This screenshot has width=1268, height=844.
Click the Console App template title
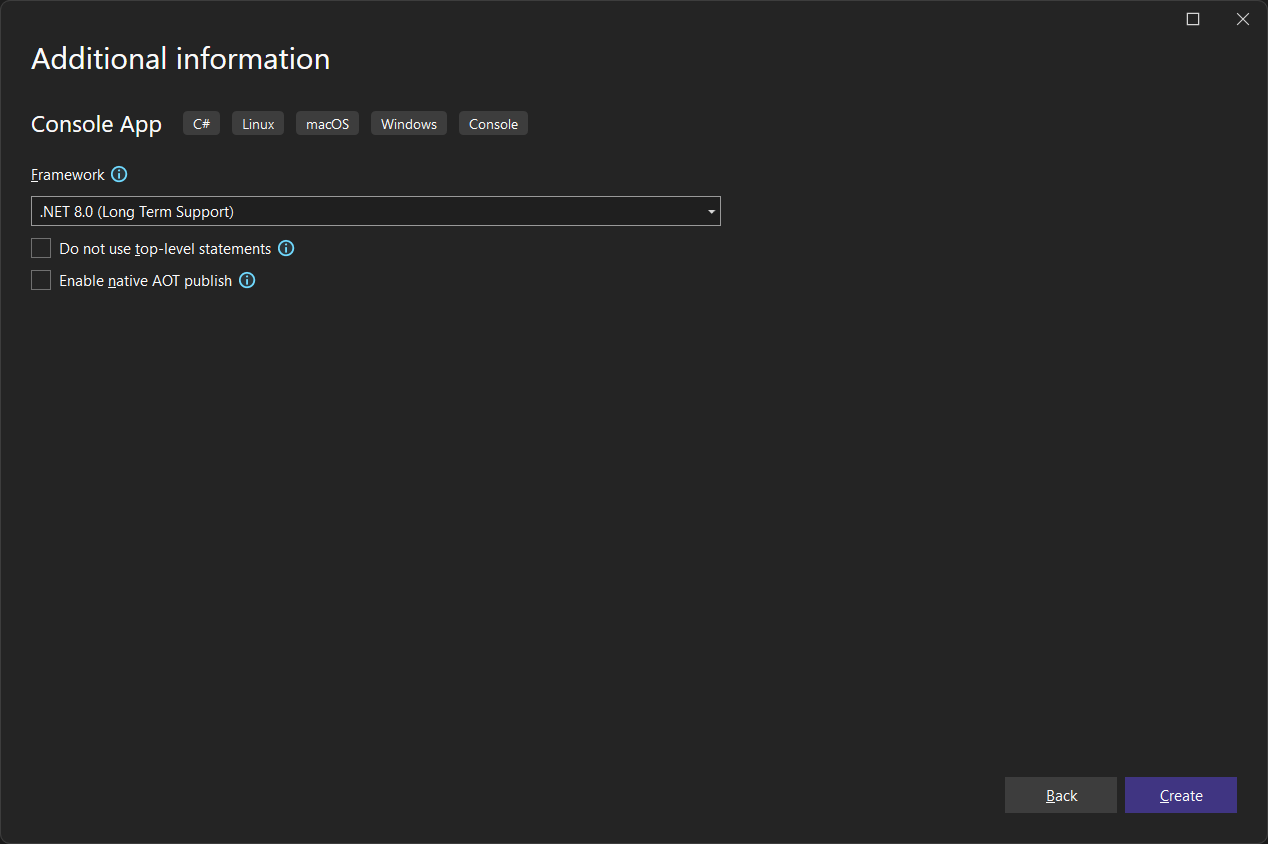pyautogui.click(x=96, y=124)
